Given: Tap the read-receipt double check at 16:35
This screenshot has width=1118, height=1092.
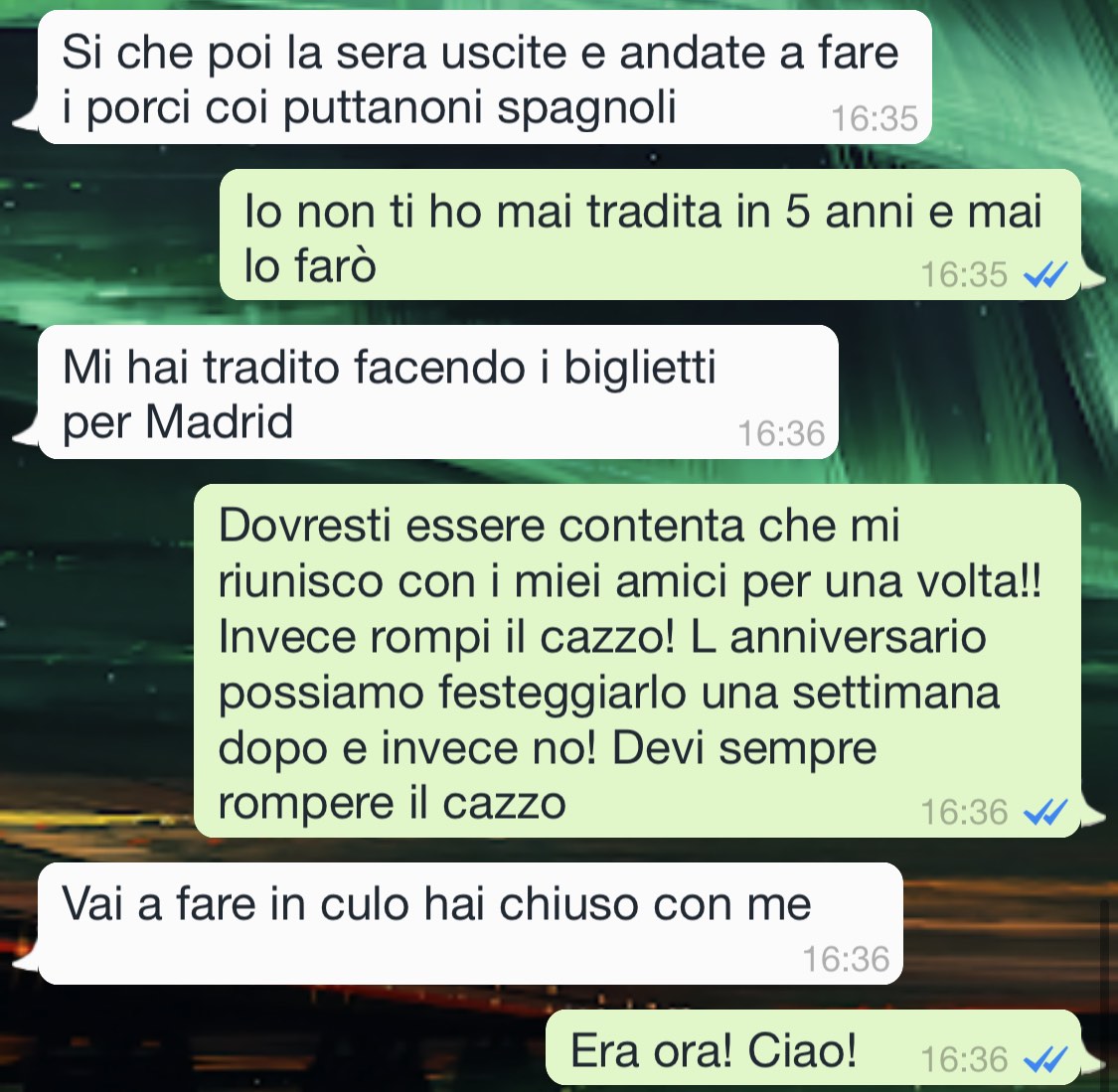Looking at the screenshot, I should tap(1045, 274).
